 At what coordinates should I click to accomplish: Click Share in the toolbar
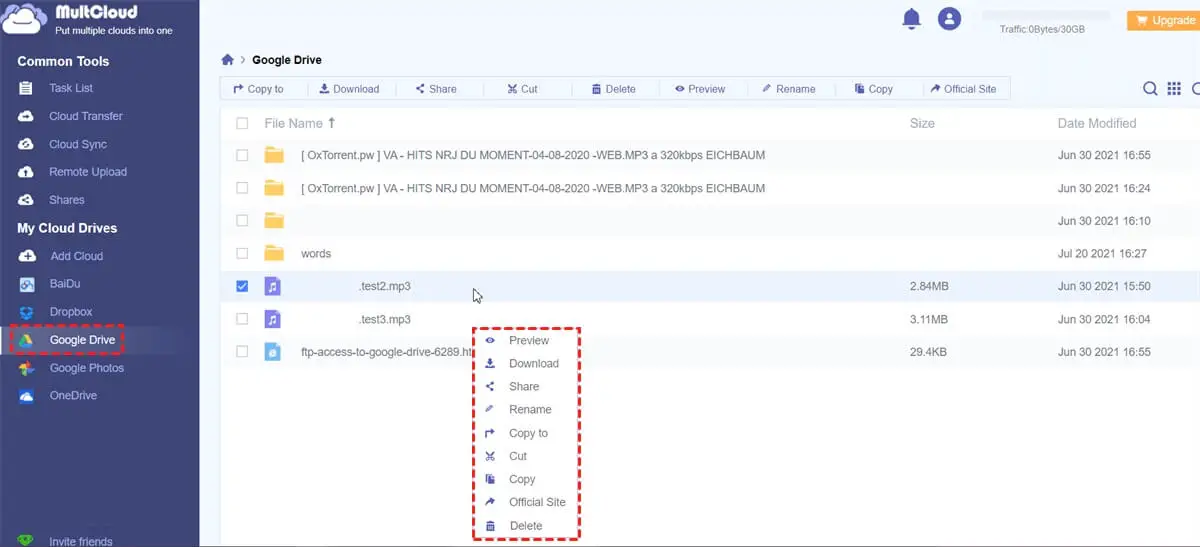pyautogui.click(x=436, y=89)
